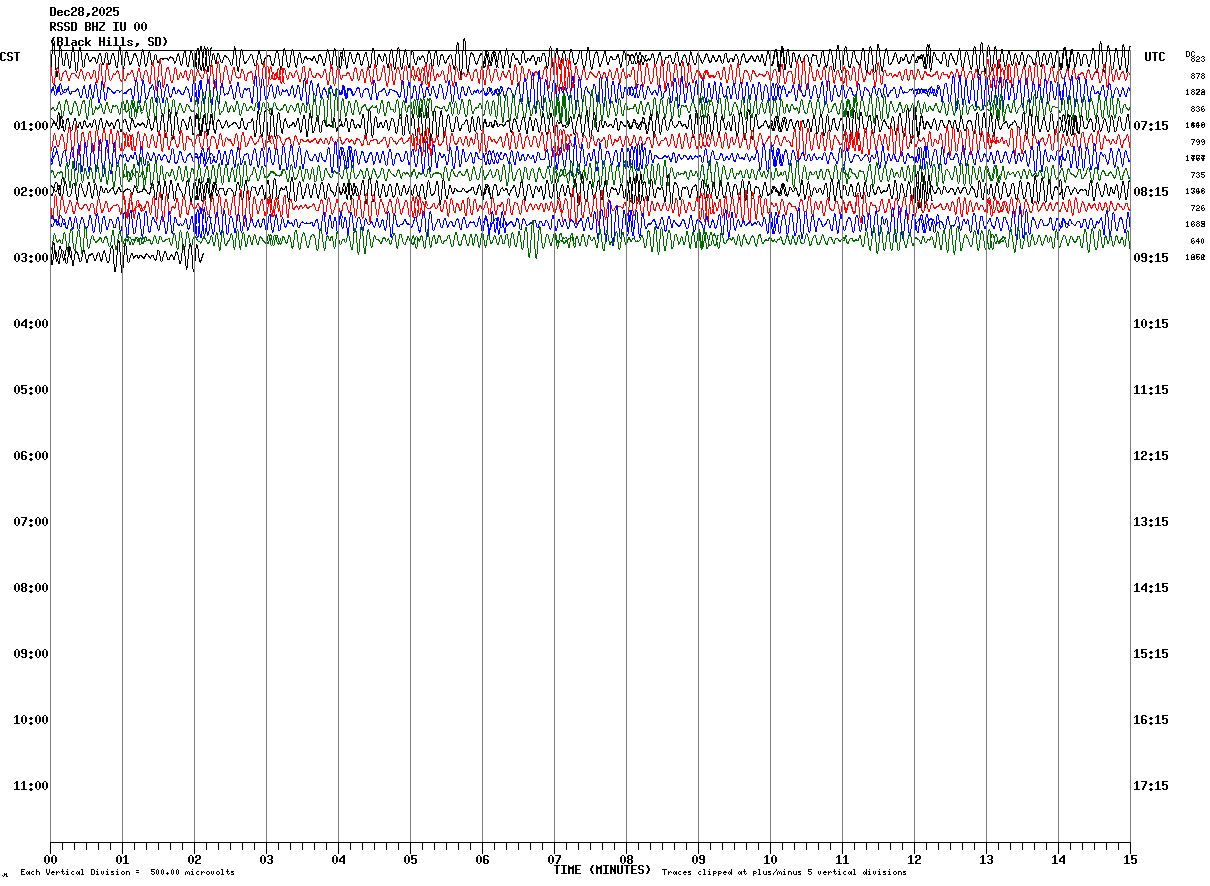Click minute "06" on the bottom axis
Viewport: 1210px width, 886px height.
pyautogui.click(x=482, y=859)
